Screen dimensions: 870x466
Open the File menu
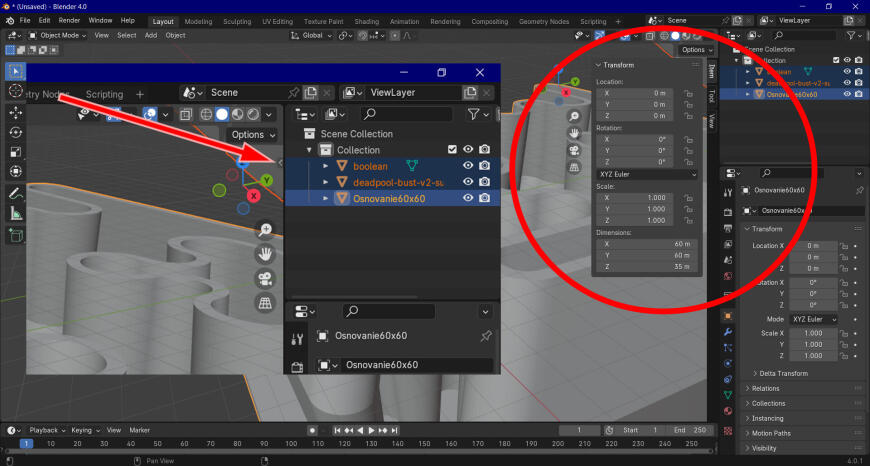(x=25, y=21)
